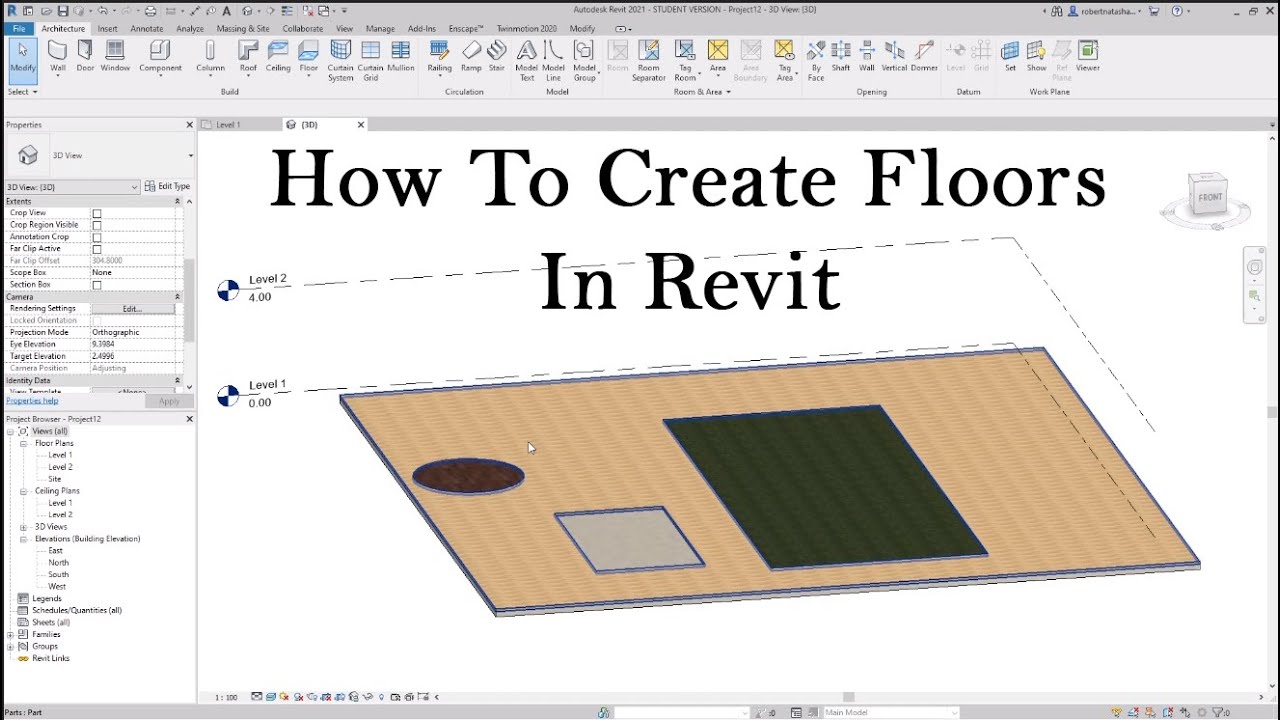Collapse the Floor Plans tree node
The image size is (1280, 720).
24,443
